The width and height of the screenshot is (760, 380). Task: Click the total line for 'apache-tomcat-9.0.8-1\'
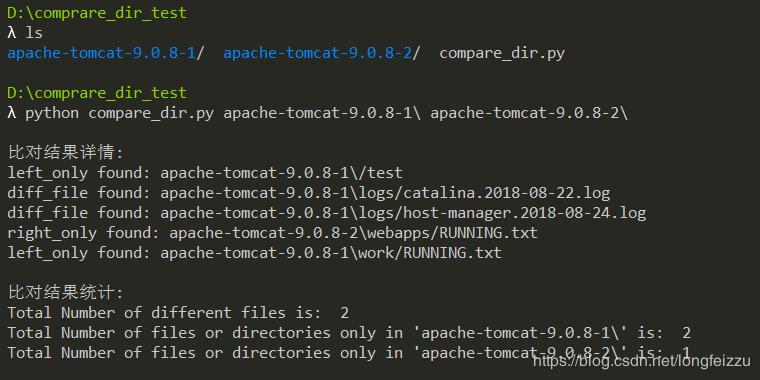[x=349, y=333]
